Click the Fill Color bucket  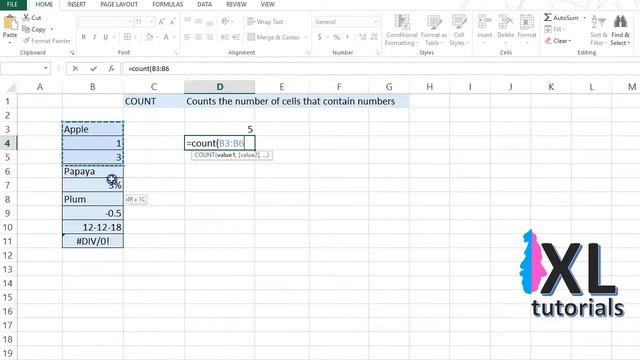click(149, 37)
